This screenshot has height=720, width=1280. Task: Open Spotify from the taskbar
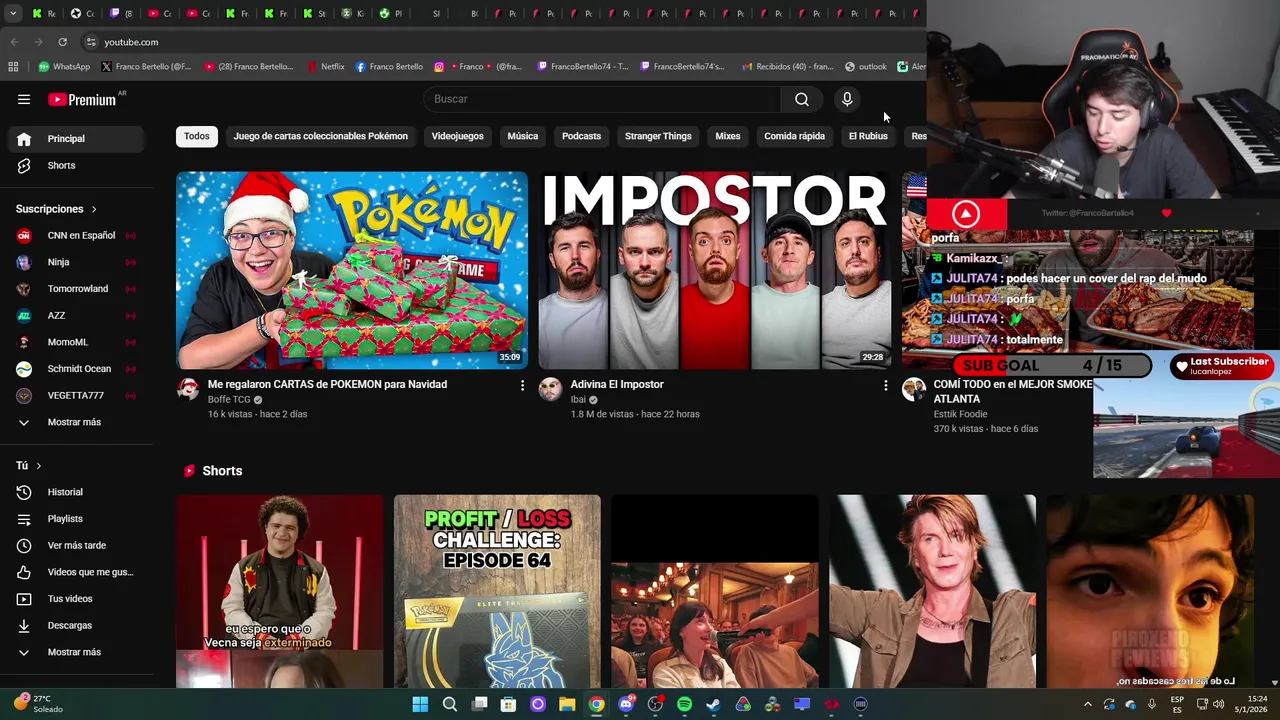[x=684, y=704]
